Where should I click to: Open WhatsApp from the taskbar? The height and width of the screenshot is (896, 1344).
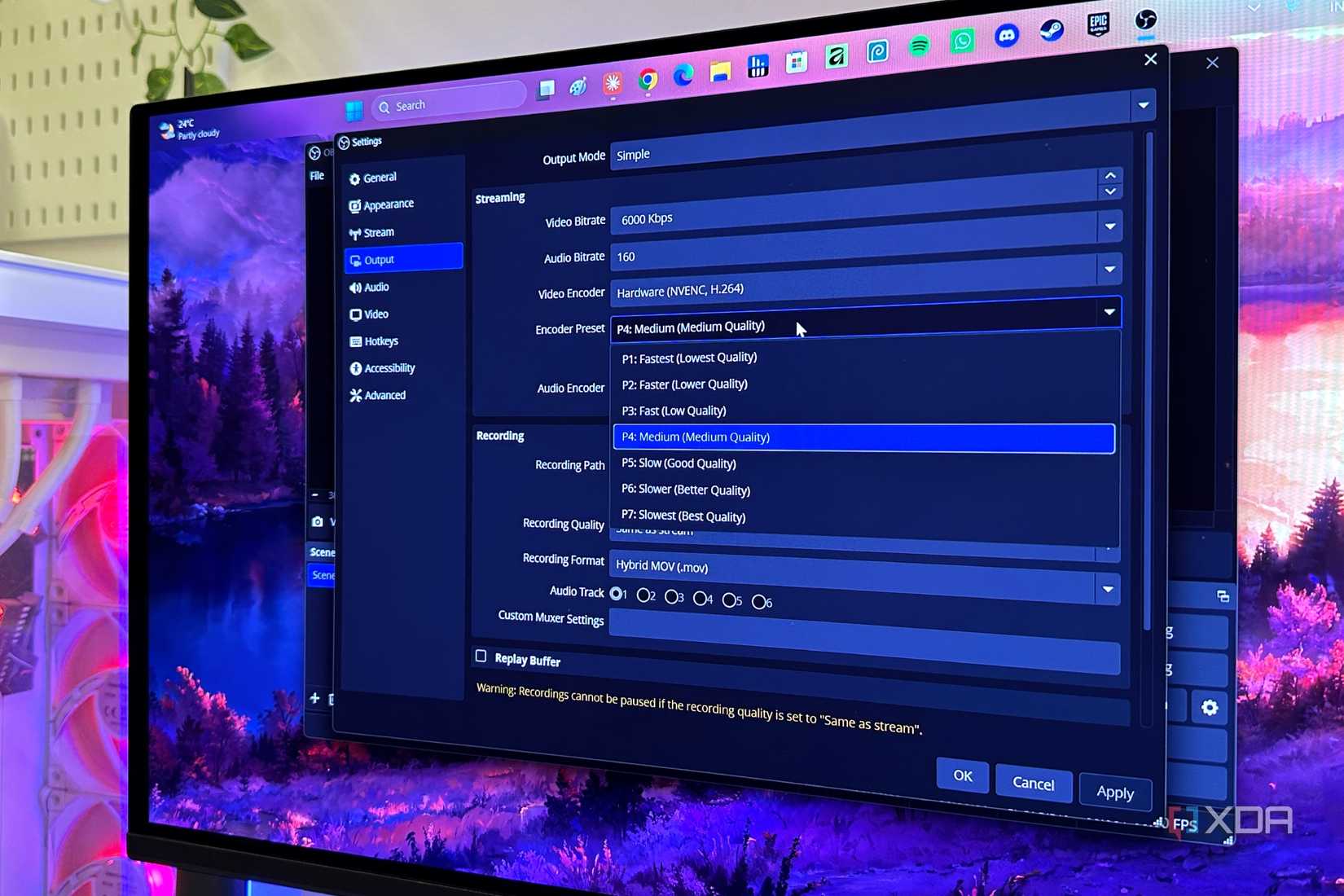[x=962, y=41]
